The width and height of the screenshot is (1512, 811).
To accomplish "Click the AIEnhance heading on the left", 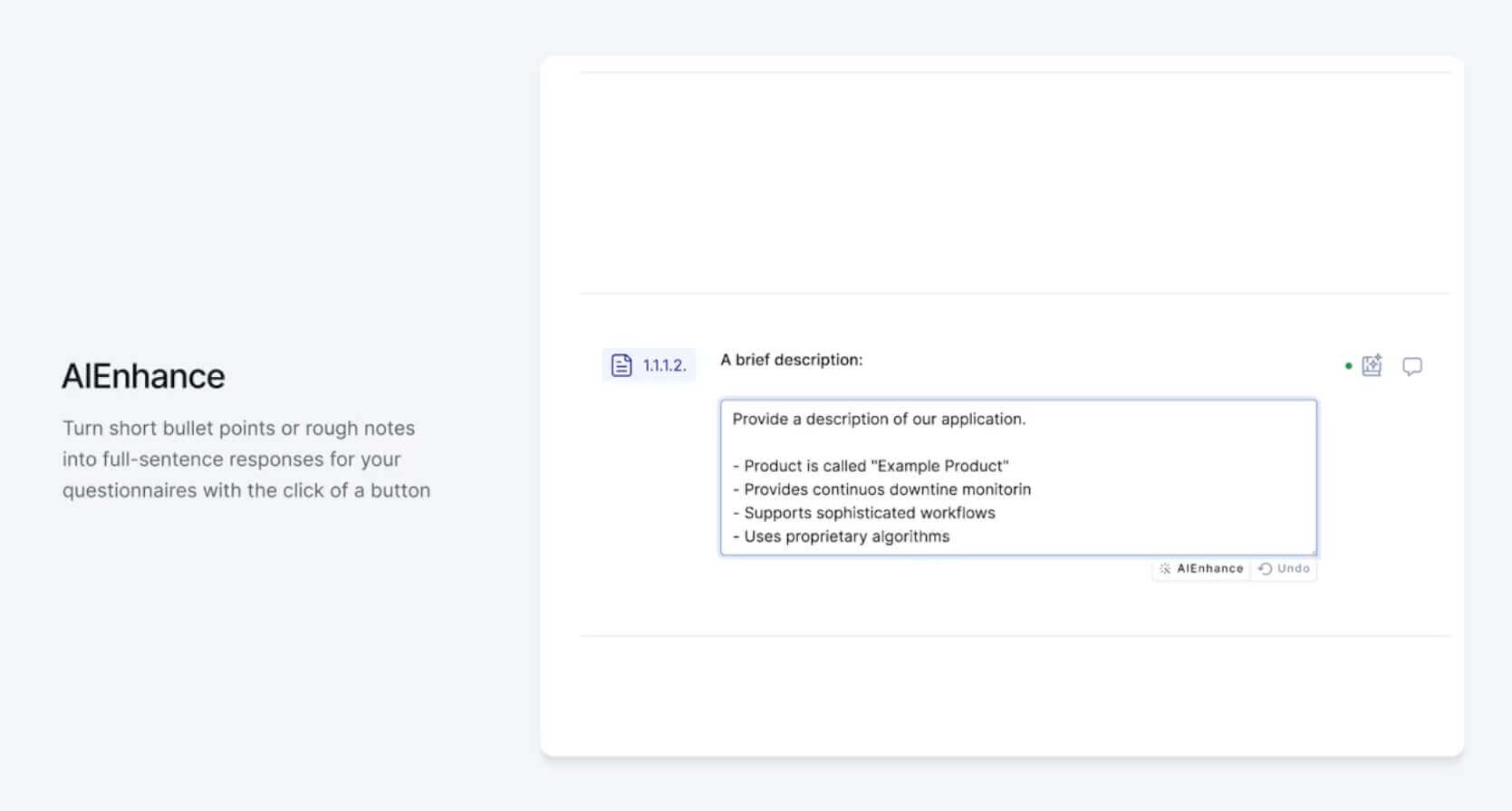I will point(143,376).
